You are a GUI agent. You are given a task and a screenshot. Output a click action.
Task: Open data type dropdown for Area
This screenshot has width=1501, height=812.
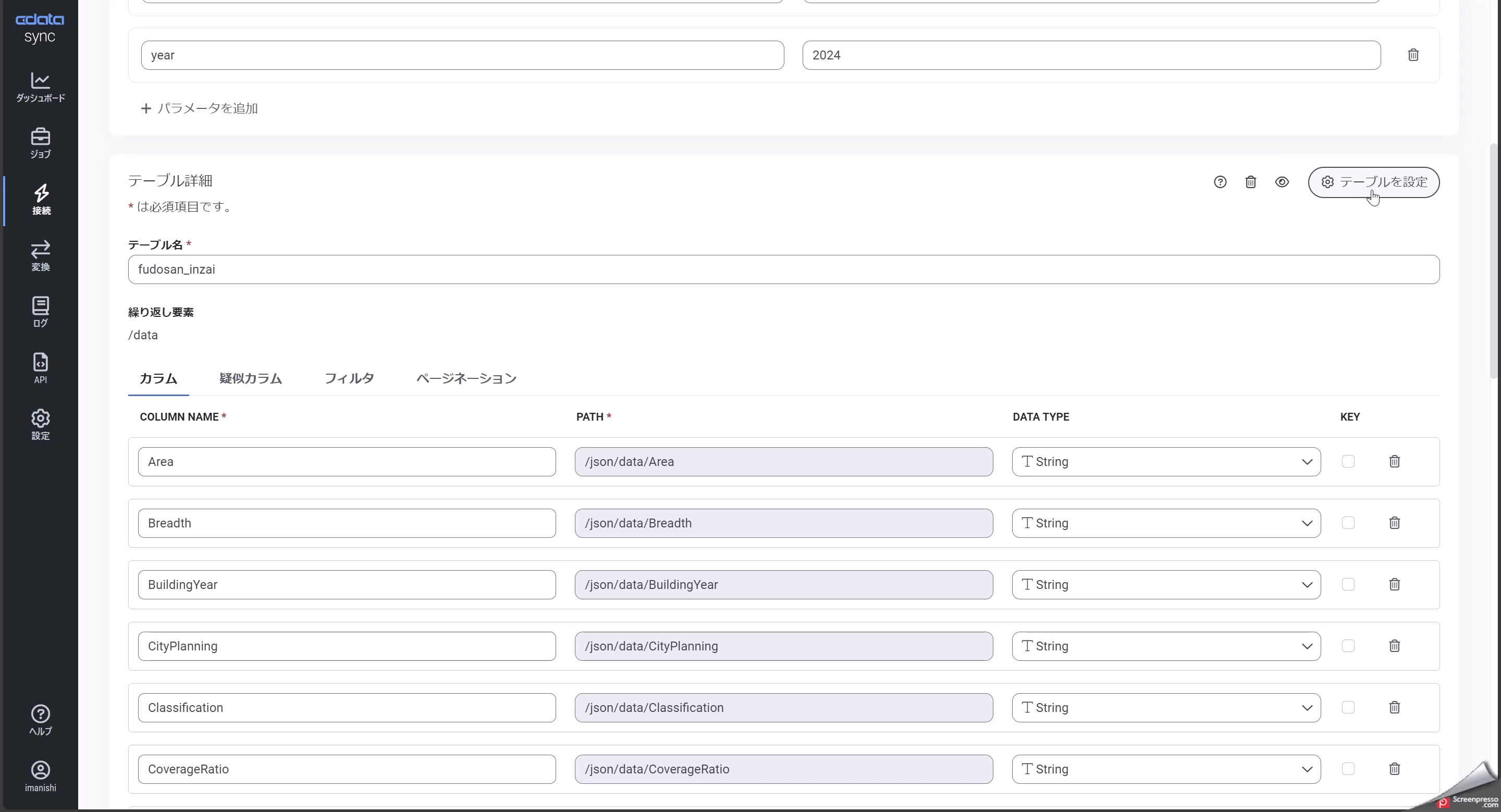pyautogui.click(x=1165, y=462)
